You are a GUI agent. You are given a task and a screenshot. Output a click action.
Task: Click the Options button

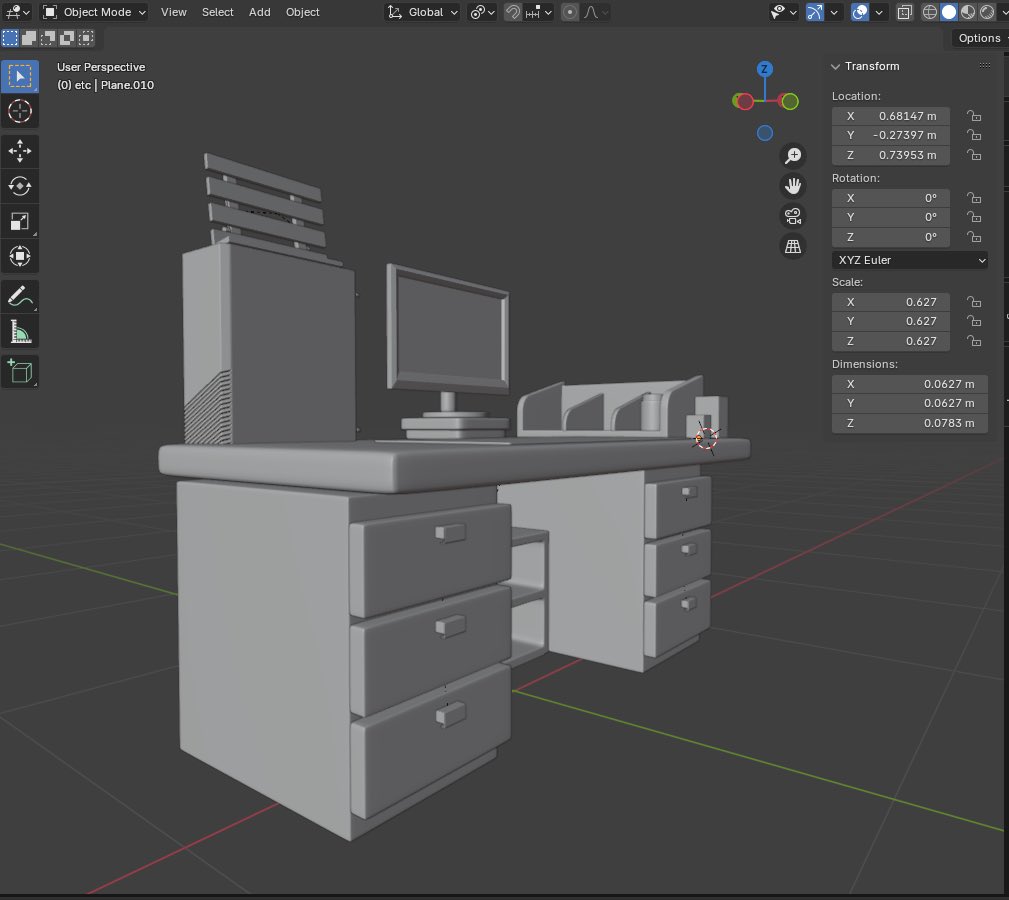click(x=979, y=38)
